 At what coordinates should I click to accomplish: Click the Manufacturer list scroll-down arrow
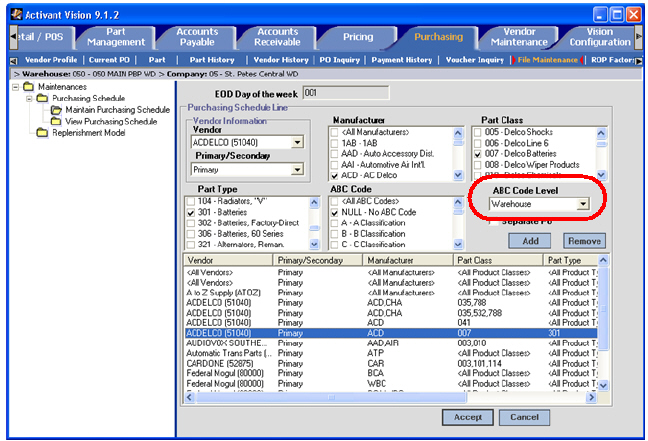458,175
